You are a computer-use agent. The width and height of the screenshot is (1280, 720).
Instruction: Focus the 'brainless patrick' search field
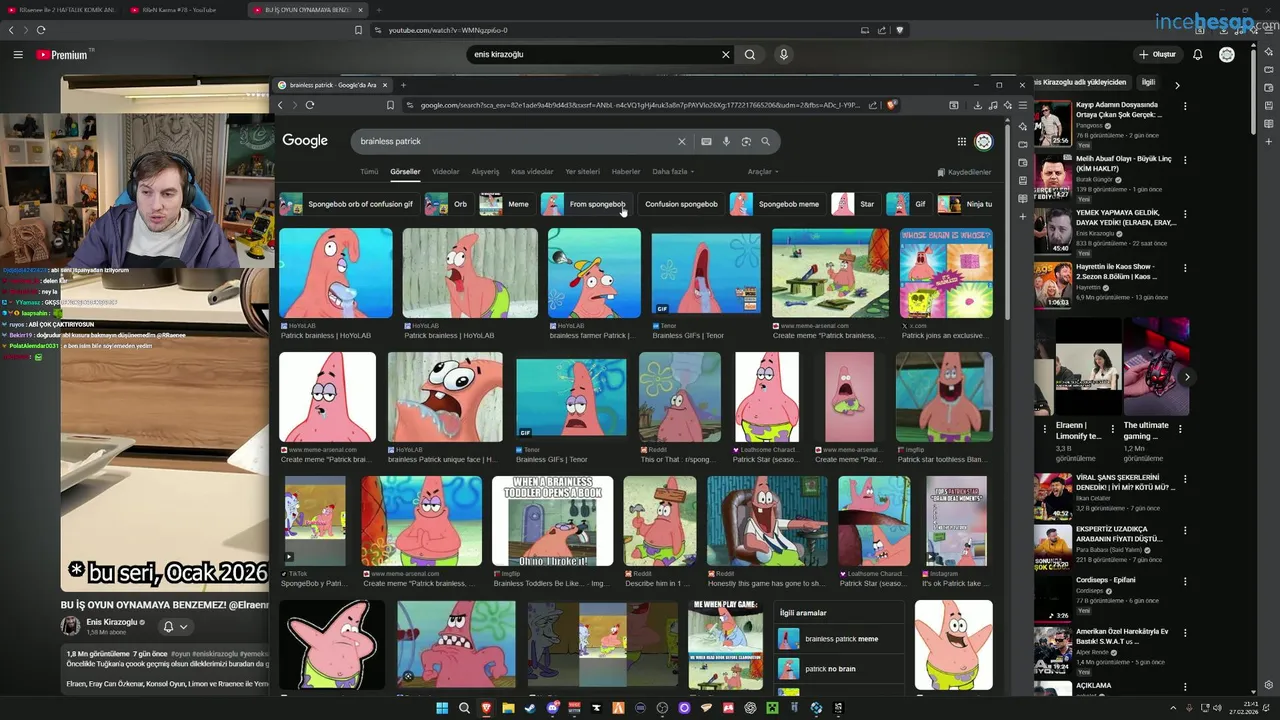tap(515, 141)
